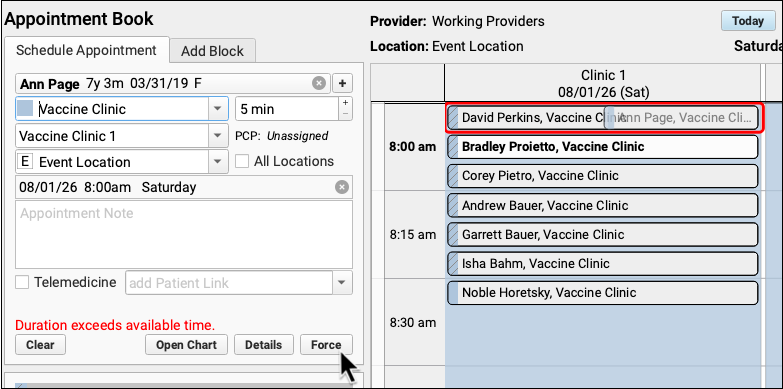Jump to Today in the calendar
Viewport: 783px width, 389px height.
pyautogui.click(x=748, y=21)
